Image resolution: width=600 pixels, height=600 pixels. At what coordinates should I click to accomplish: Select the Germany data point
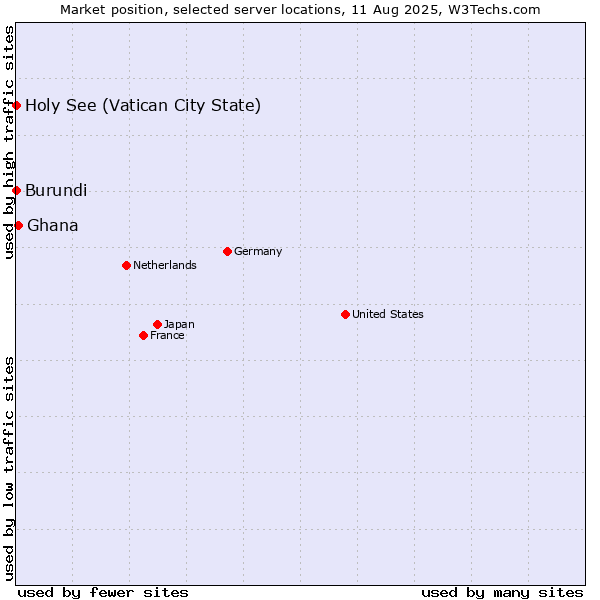[227, 252]
